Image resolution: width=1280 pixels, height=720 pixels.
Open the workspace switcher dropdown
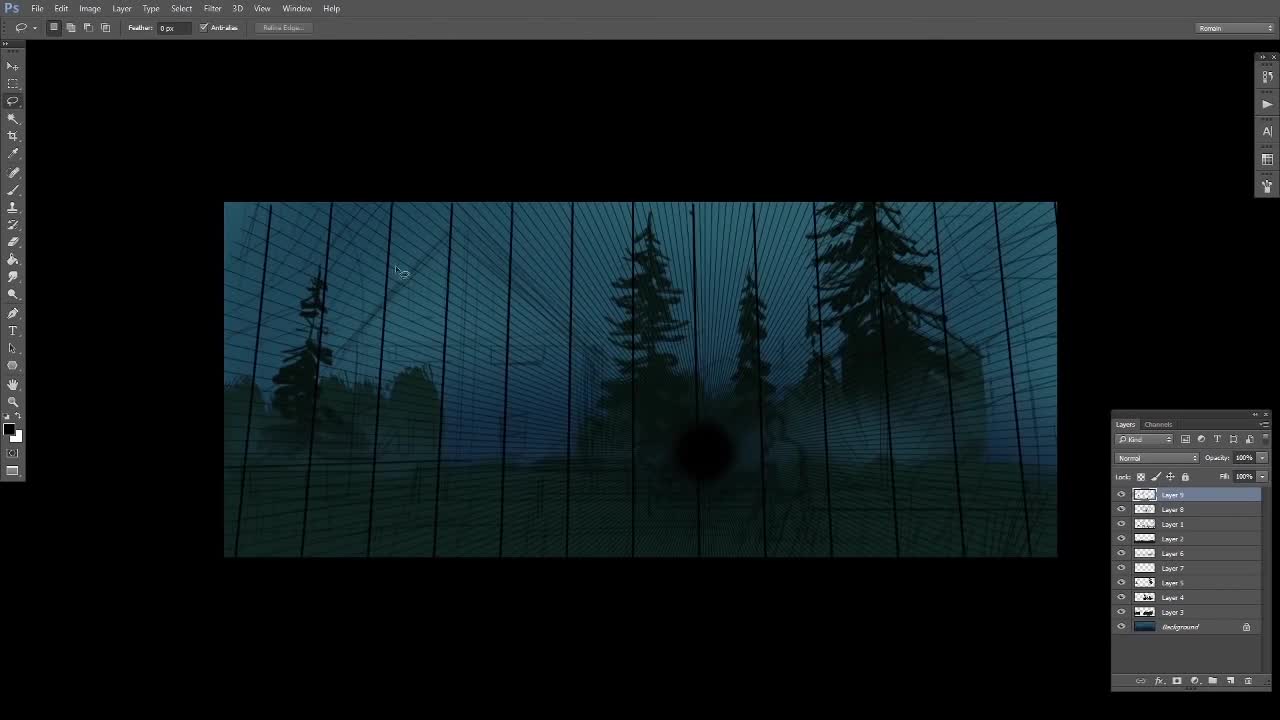(1235, 28)
